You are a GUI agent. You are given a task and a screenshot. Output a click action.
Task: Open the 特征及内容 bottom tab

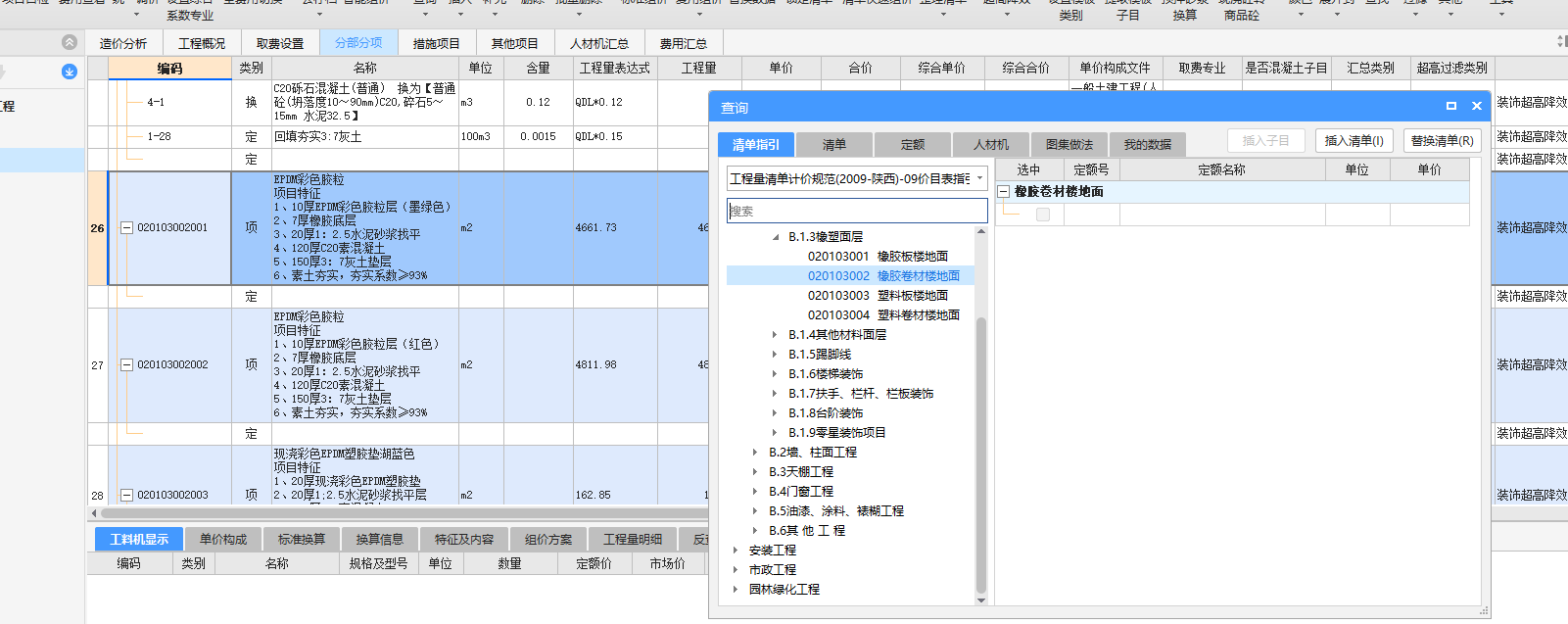[x=464, y=540]
